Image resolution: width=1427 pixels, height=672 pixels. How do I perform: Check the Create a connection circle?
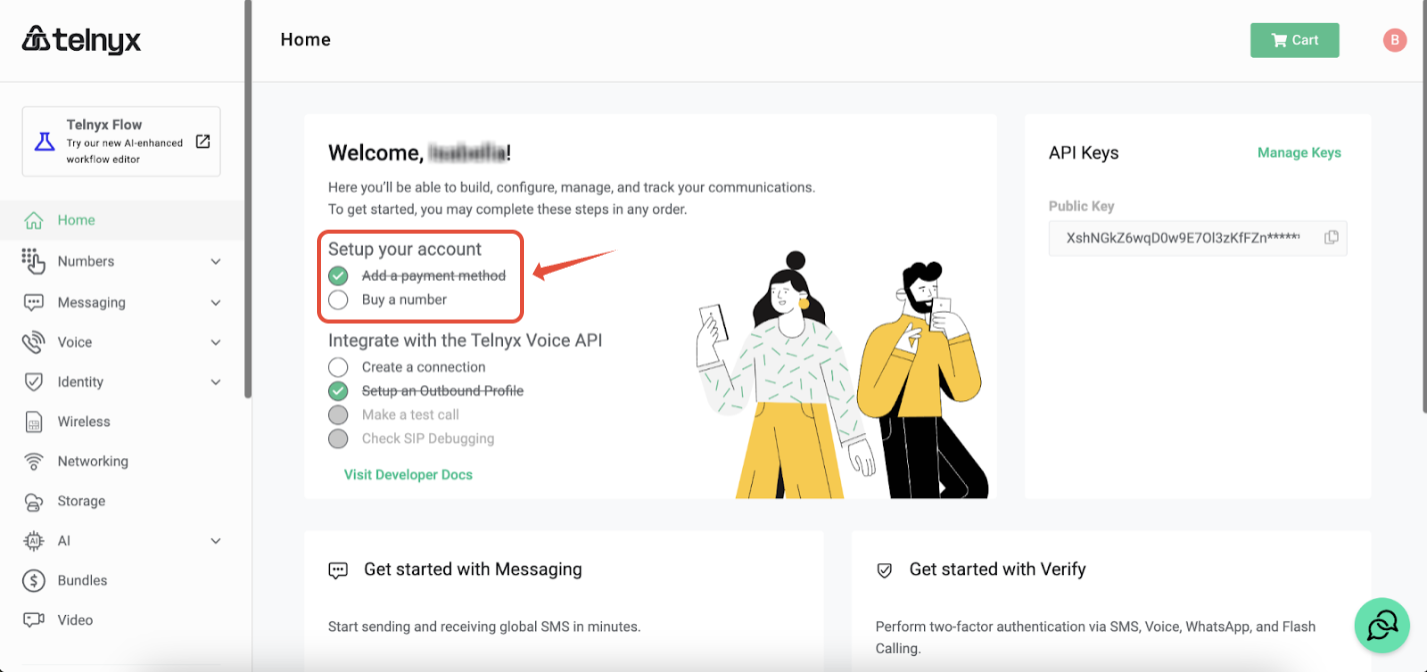[338, 367]
